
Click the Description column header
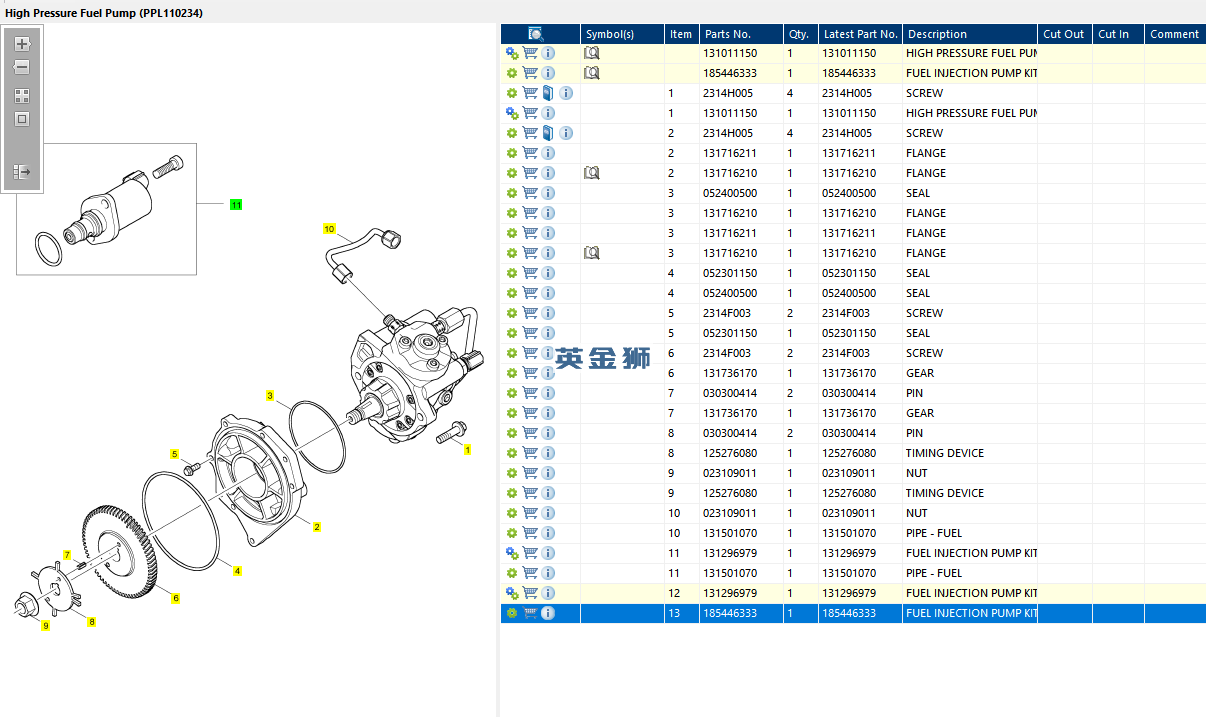tap(969, 34)
